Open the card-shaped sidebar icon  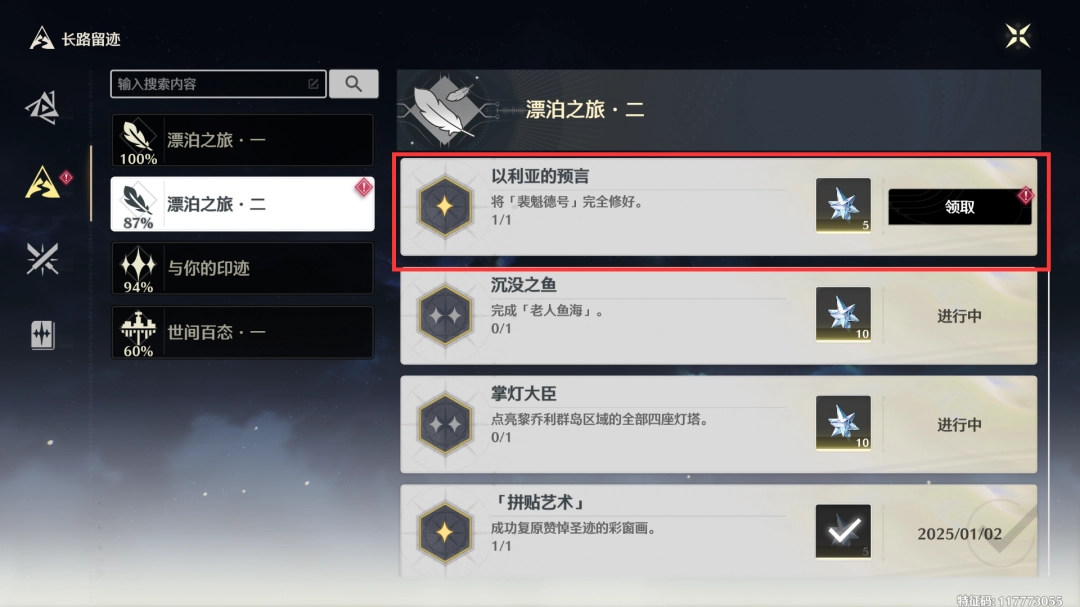coord(43,336)
